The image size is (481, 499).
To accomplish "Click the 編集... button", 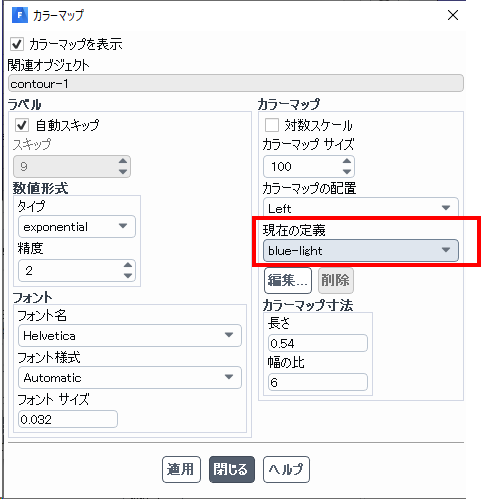I will [288, 280].
